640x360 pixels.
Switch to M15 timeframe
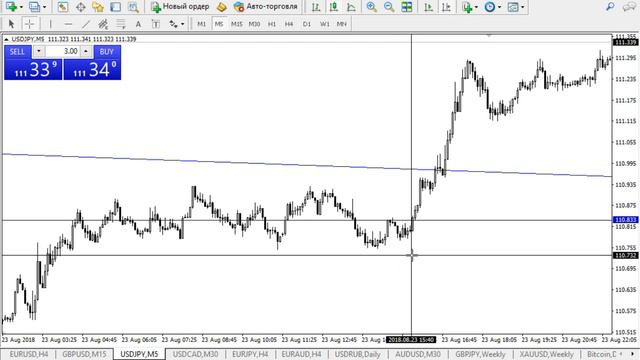(237, 24)
